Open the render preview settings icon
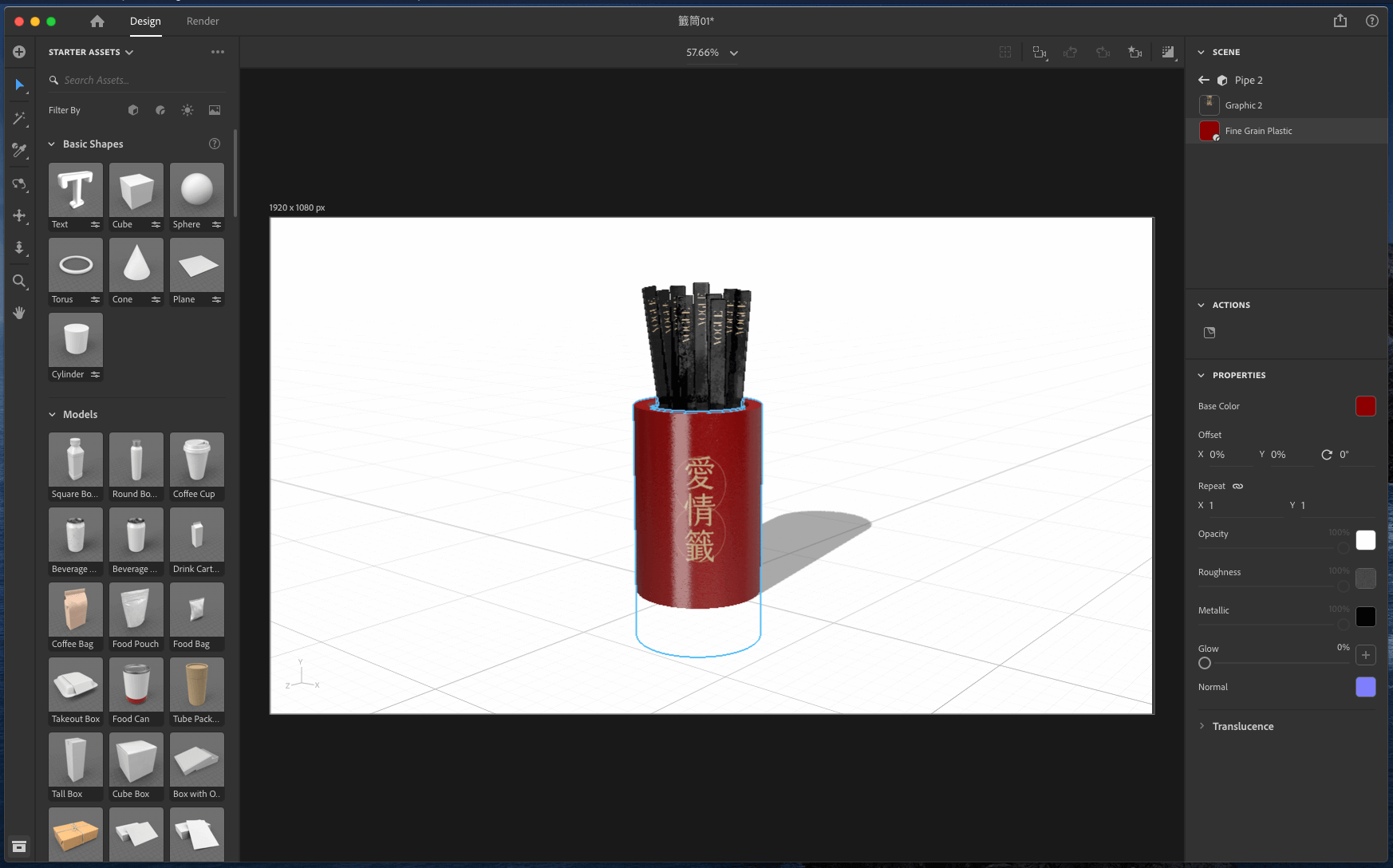Image resolution: width=1393 pixels, height=868 pixels. pyautogui.click(x=1169, y=53)
